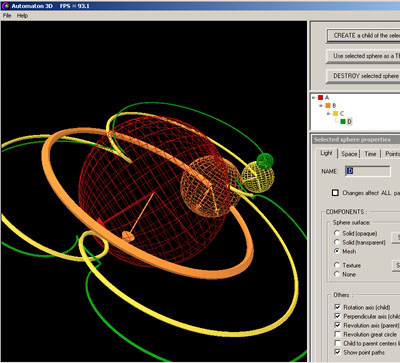The height and width of the screenshot is (363, 400).
Task: Collapse sphere A tree node
Action: click(x=314, y=98)
